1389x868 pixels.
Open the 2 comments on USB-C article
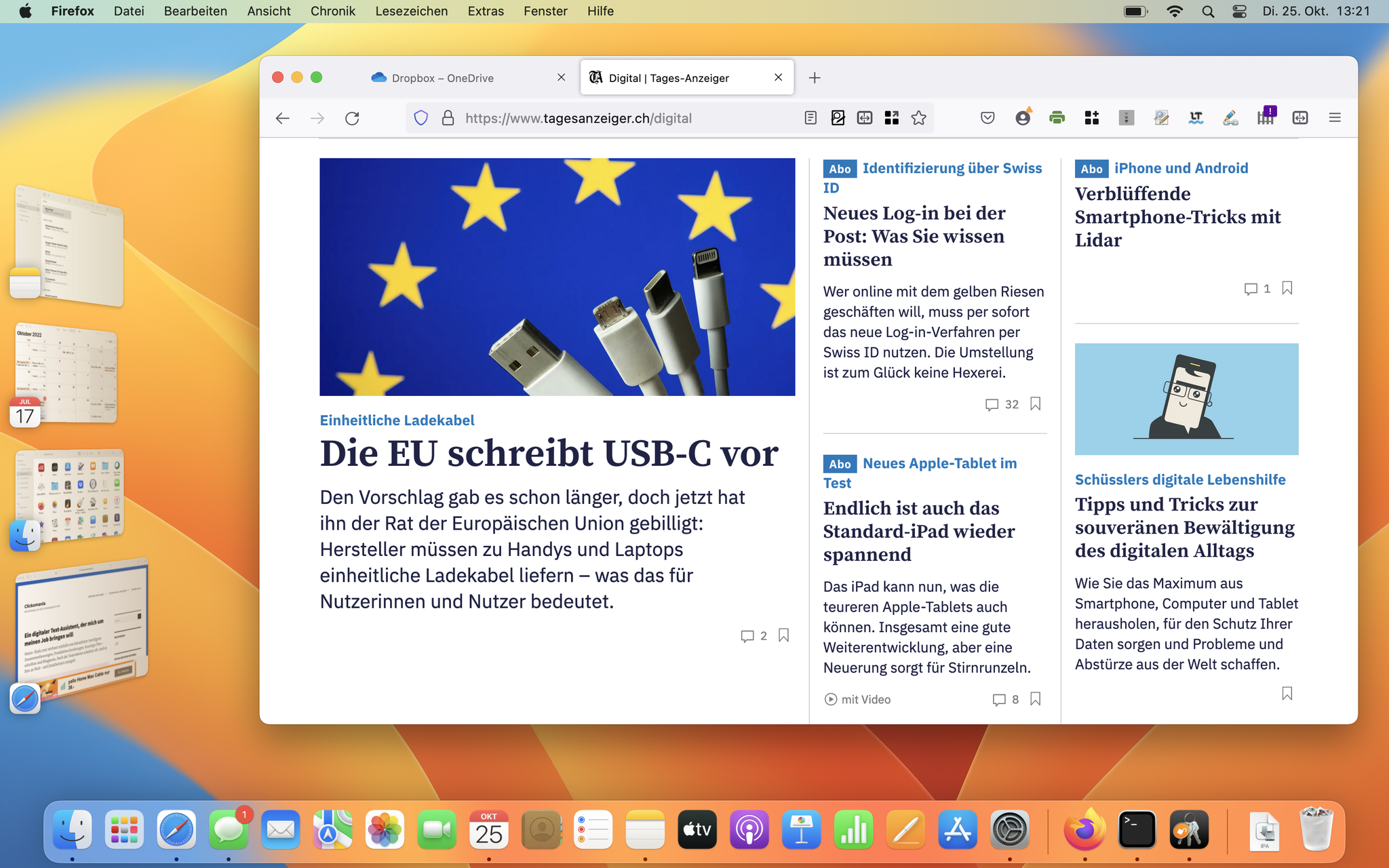[x=754, y=636]
